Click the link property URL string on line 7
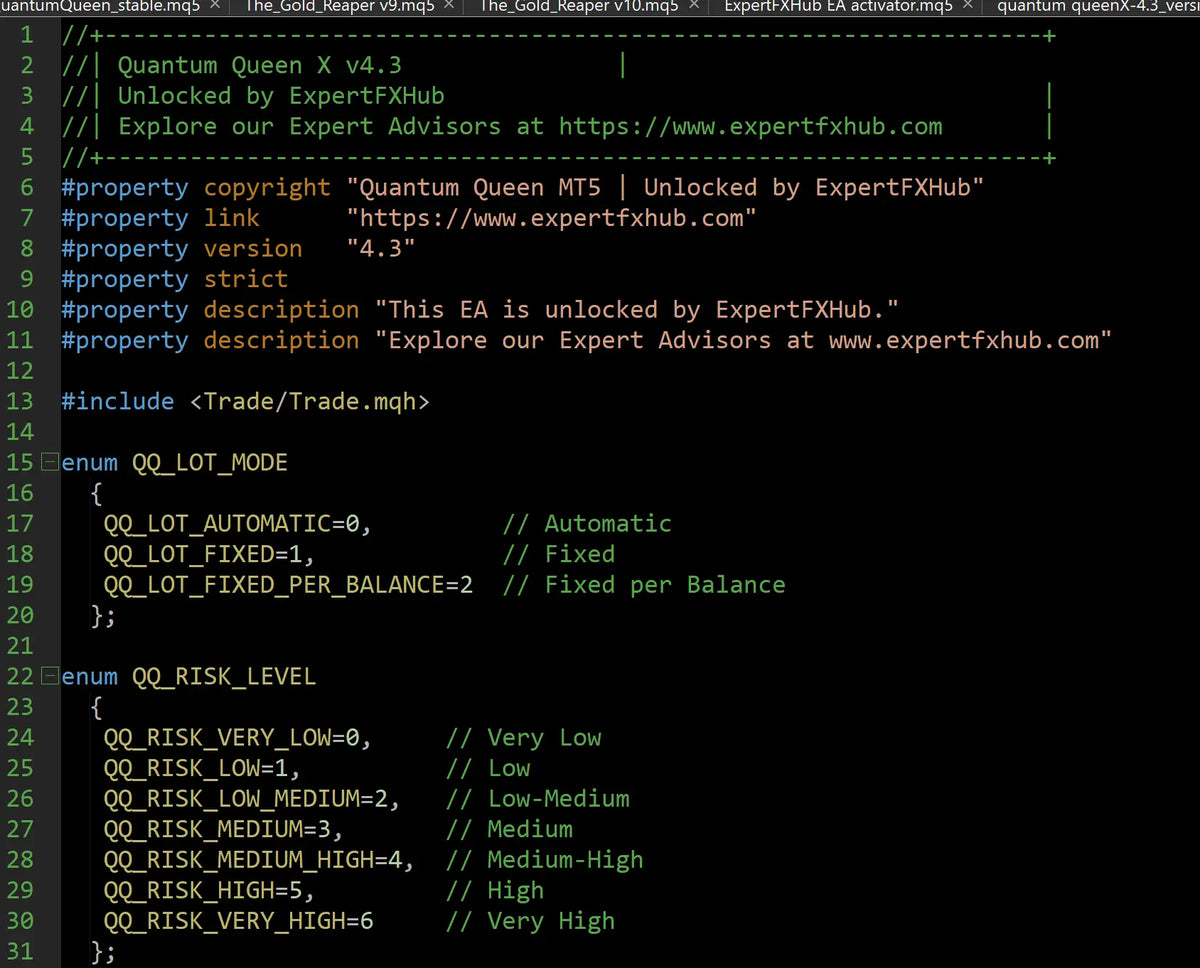1200x968 pixels. click(551, 218)
